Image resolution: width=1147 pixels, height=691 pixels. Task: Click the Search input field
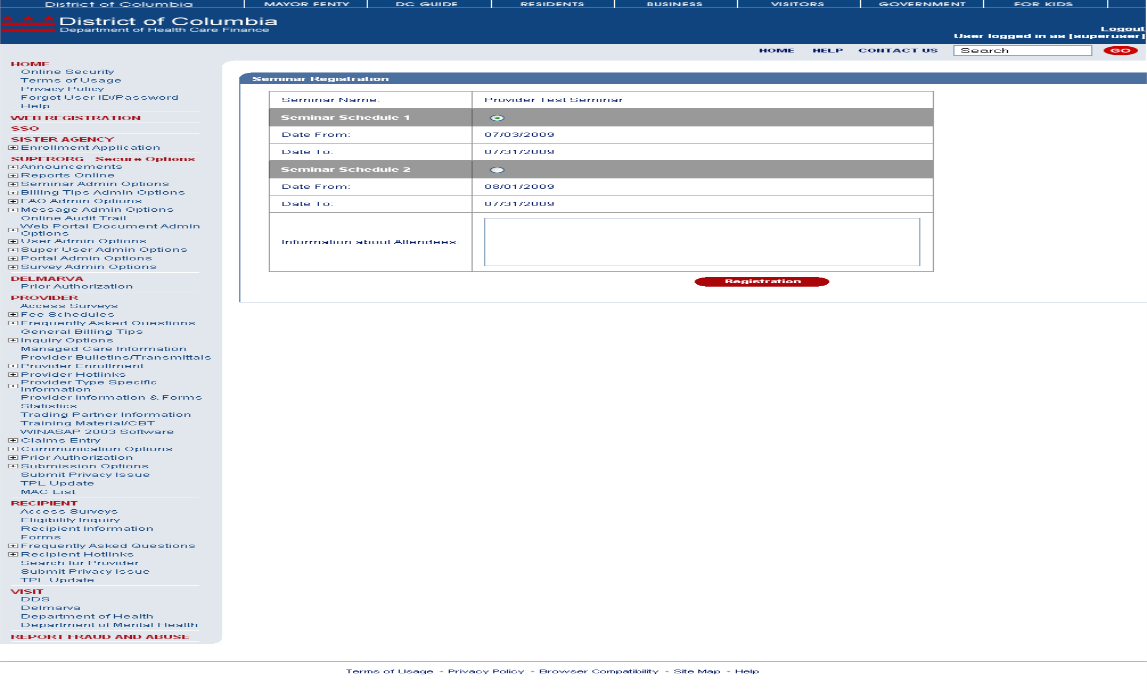coord(1021,50)
